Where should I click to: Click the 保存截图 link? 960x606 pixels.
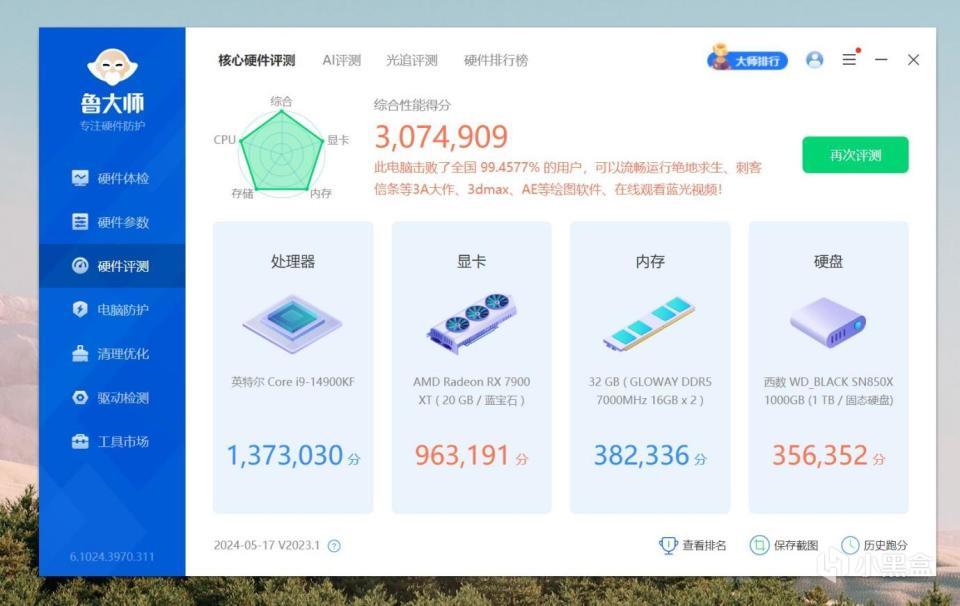[x=796, y=545]
